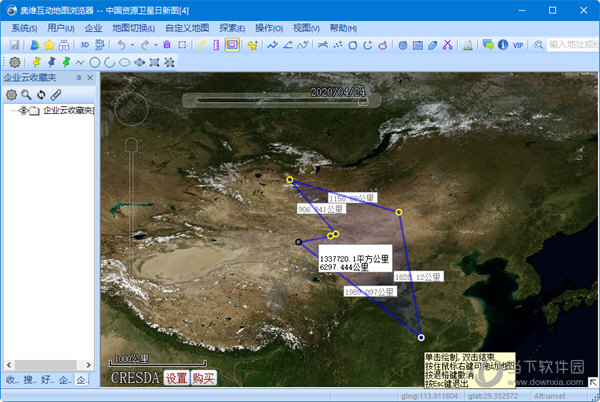
Task: Click the blue image picture icon
Action: pyautogui.click(x=418, y=45)
